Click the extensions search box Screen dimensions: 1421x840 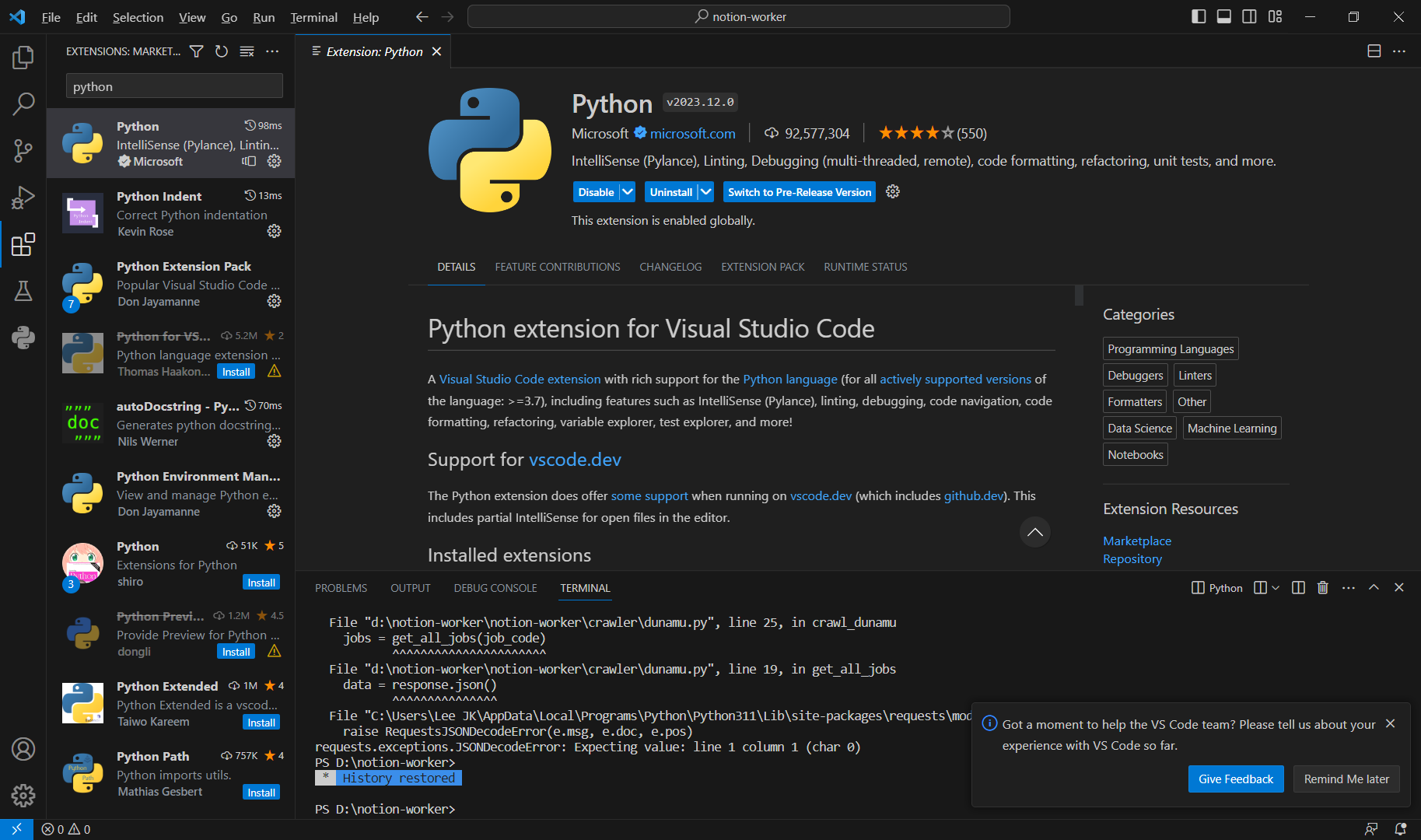pos(174,86)
